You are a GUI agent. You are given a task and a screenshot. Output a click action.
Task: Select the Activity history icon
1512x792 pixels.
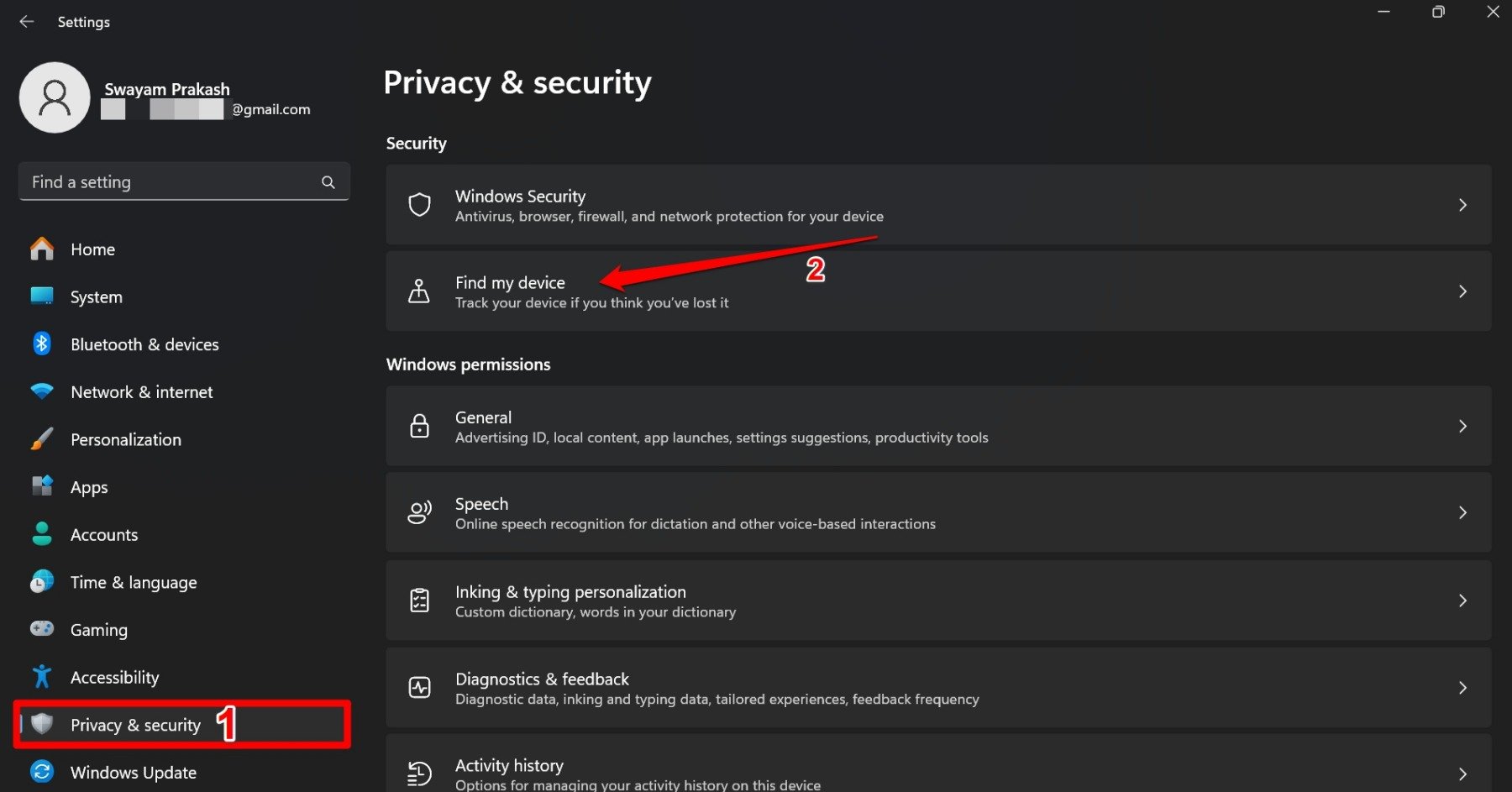419,771
